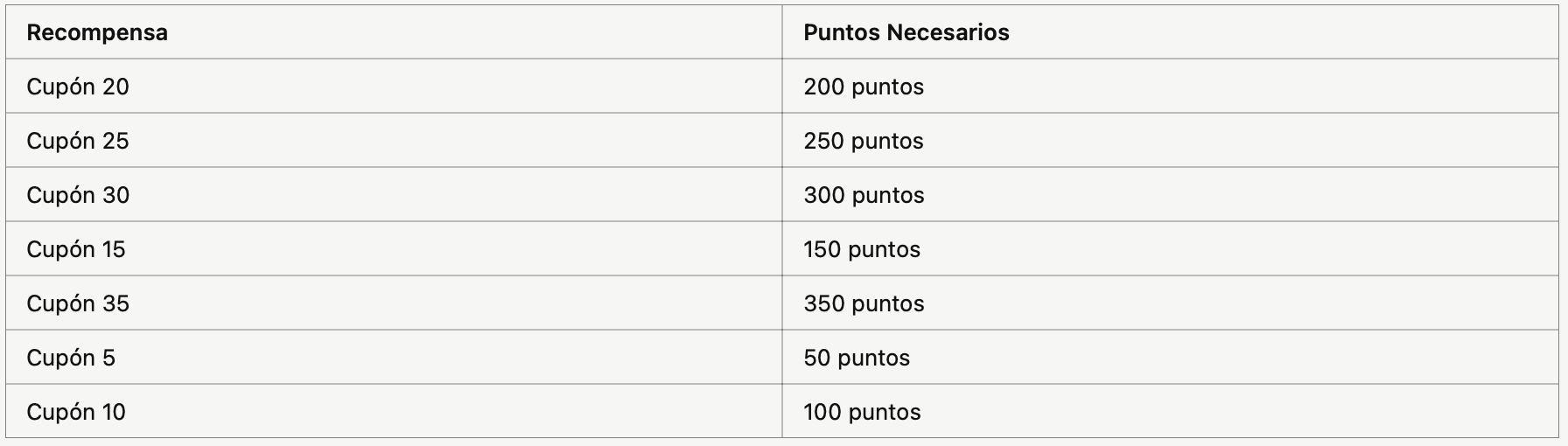Click the Puntos Necesarios column header

(x=1172, y=32)
